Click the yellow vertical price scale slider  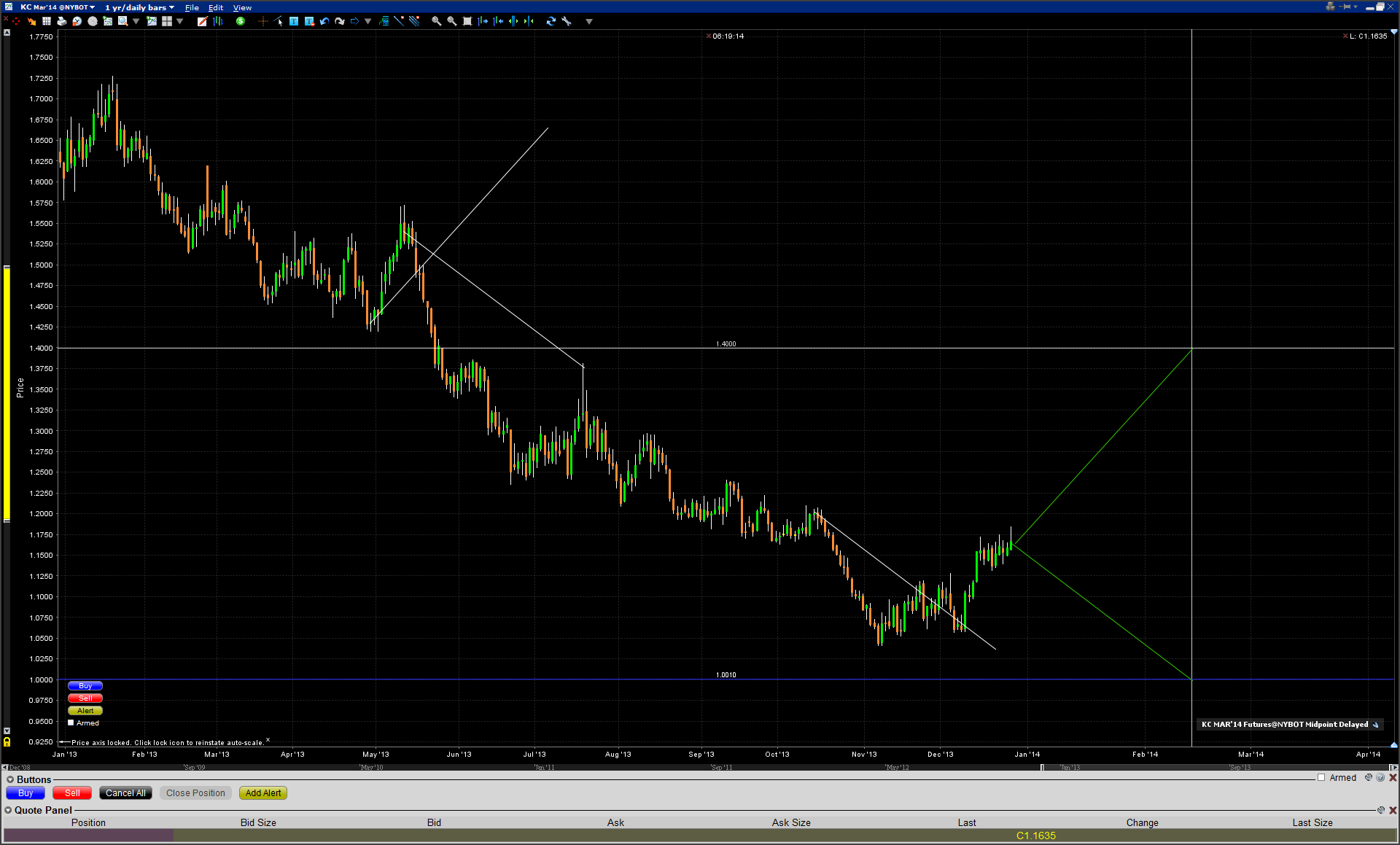tap(7, 394)
